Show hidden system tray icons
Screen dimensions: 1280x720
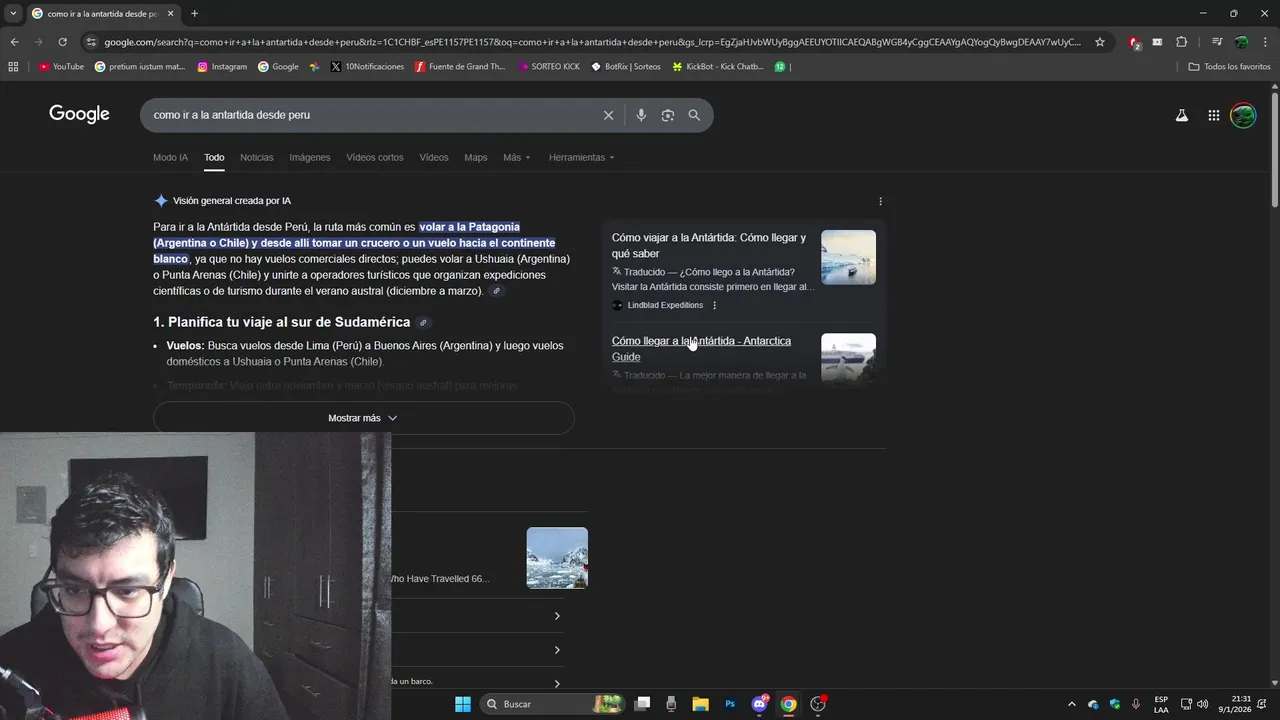pyautogui.click(x=1071, y=704)
